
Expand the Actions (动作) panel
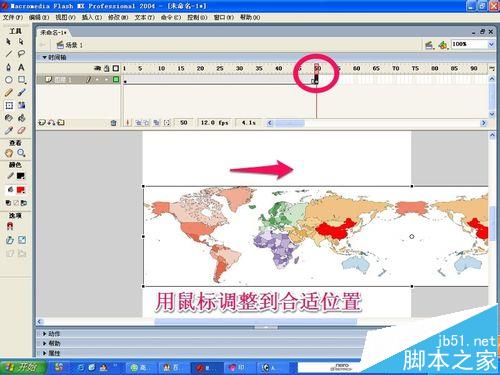44,334
